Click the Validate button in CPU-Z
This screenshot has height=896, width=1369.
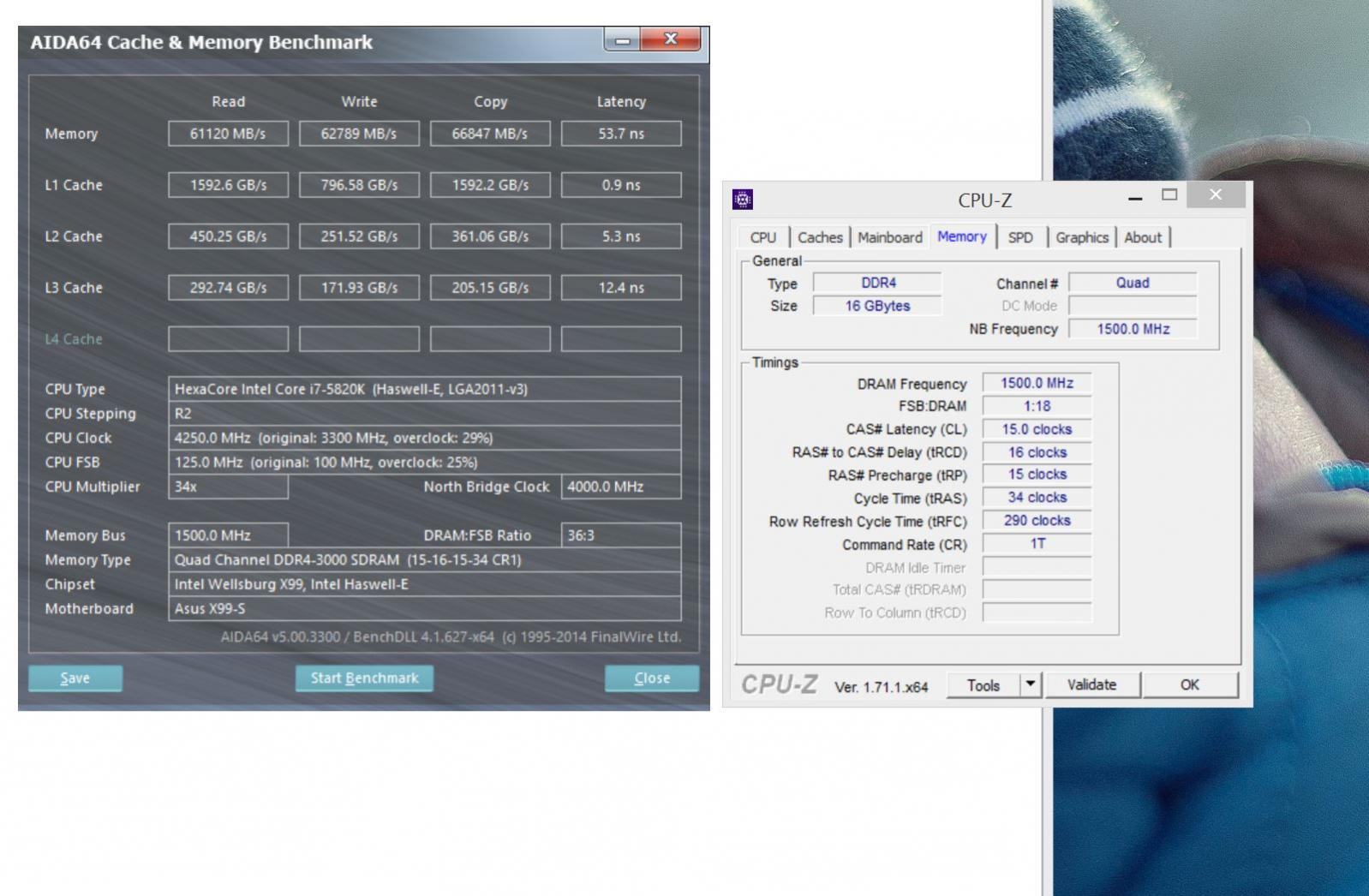tap(1091, 684)
